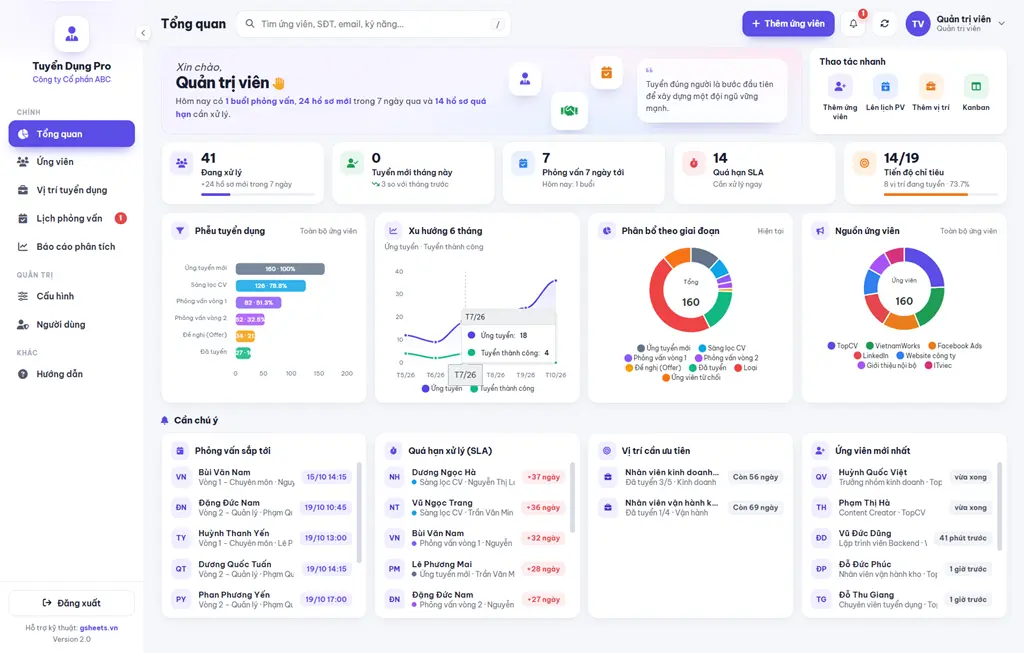
Task: Toggle Website công ty in source legend
Action: (x=926, y=356)
